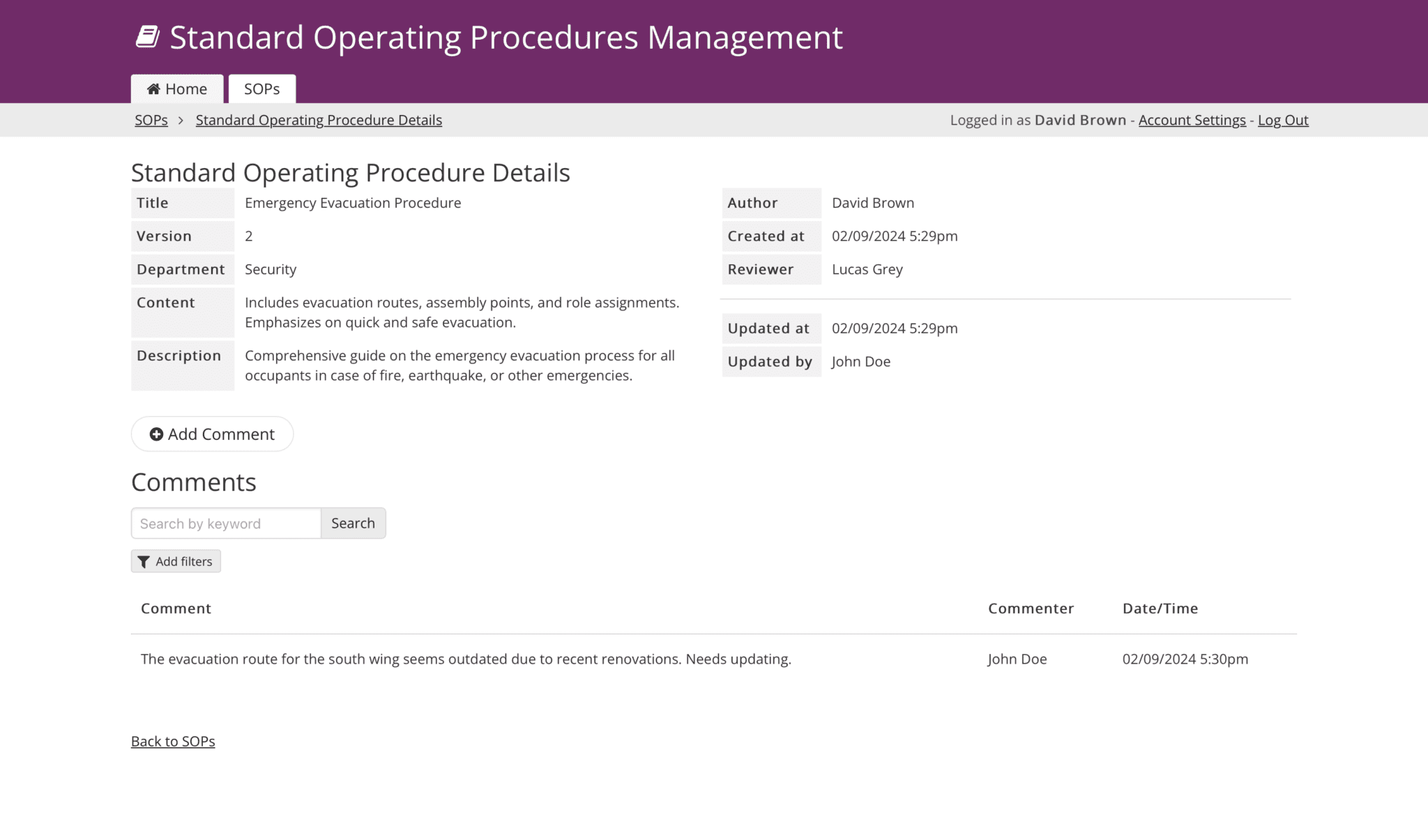Click the book icon in the page header
The height and width of the screenshot is (840, 1428).
(147, 36)
